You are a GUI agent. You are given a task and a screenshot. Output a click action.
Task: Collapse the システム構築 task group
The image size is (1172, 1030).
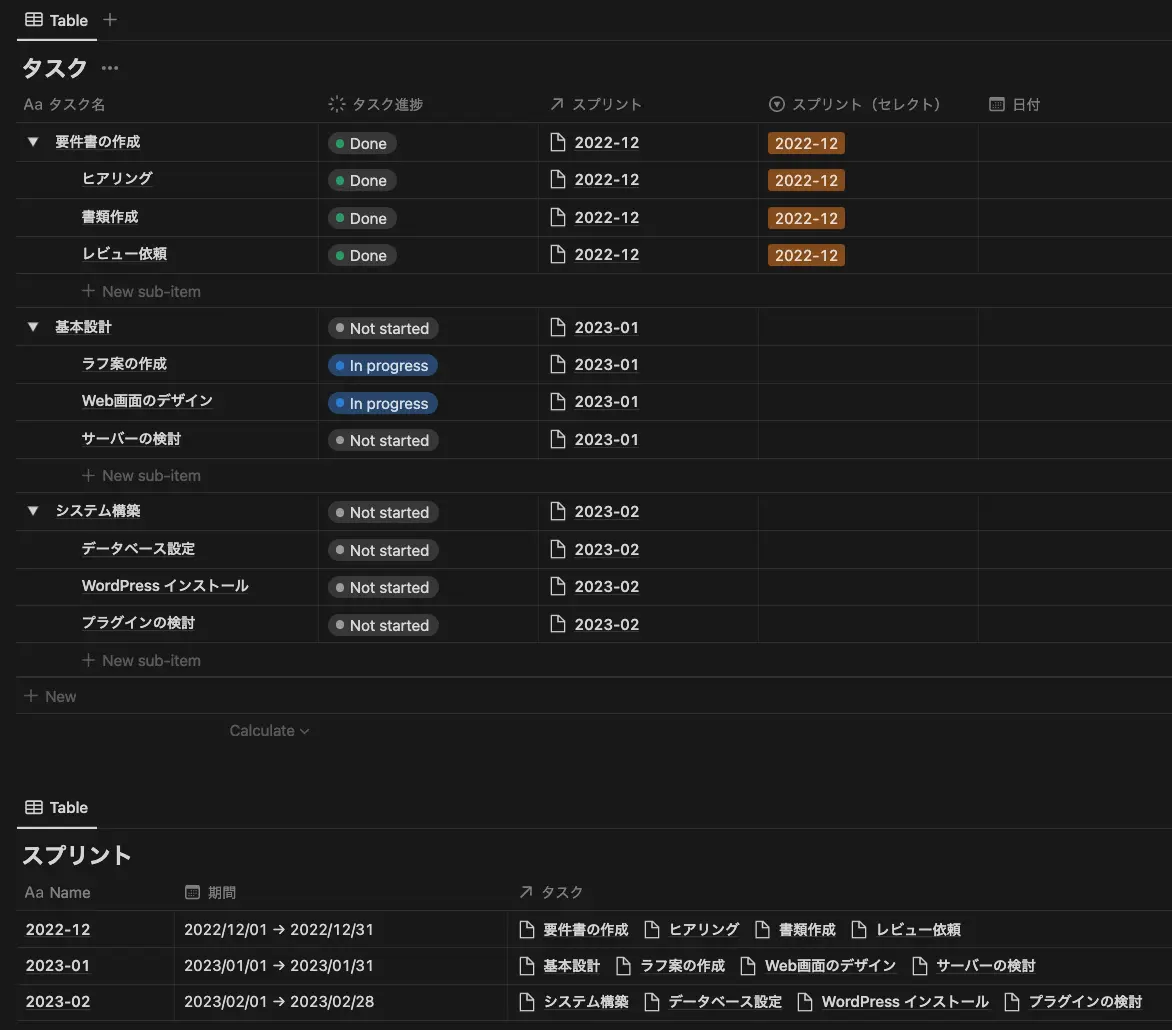tap(33, 511)
